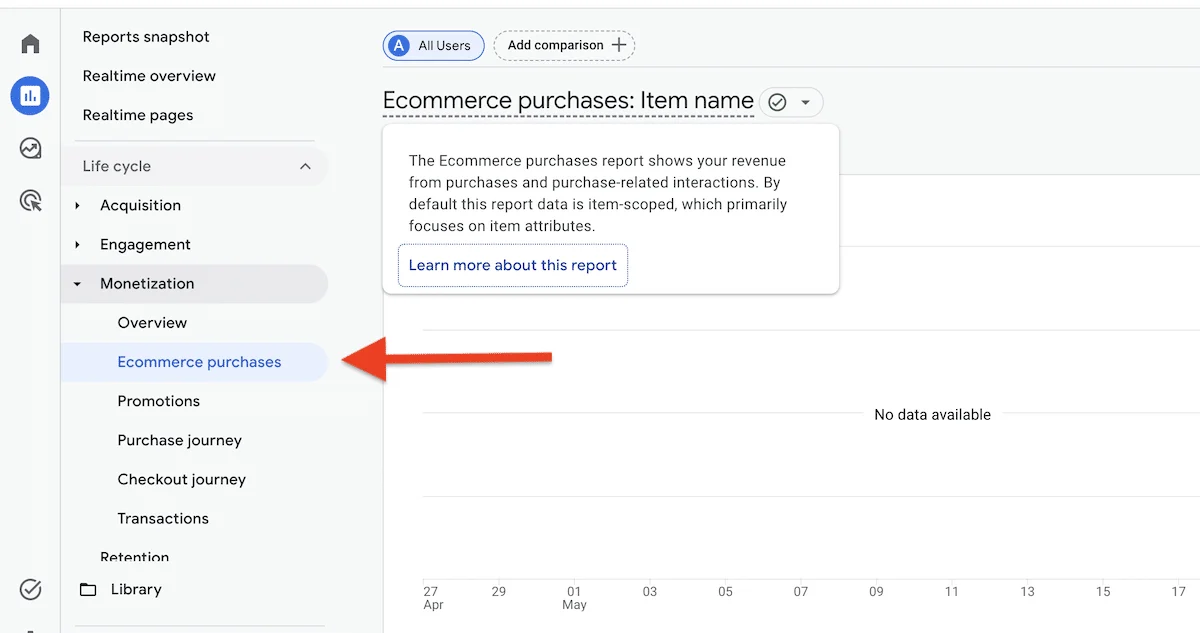
Task: Collapse the Monetization tree arrow
Action: [78, 284]
